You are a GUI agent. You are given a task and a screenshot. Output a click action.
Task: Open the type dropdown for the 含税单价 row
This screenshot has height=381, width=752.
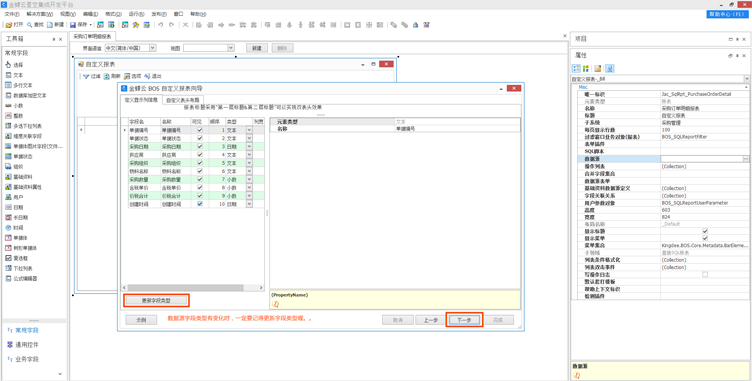tap(249, 187)
